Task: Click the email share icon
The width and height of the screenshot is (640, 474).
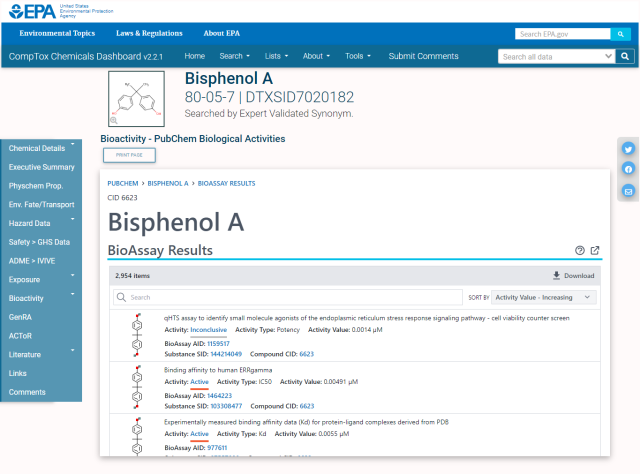Action: coord(628,191)
